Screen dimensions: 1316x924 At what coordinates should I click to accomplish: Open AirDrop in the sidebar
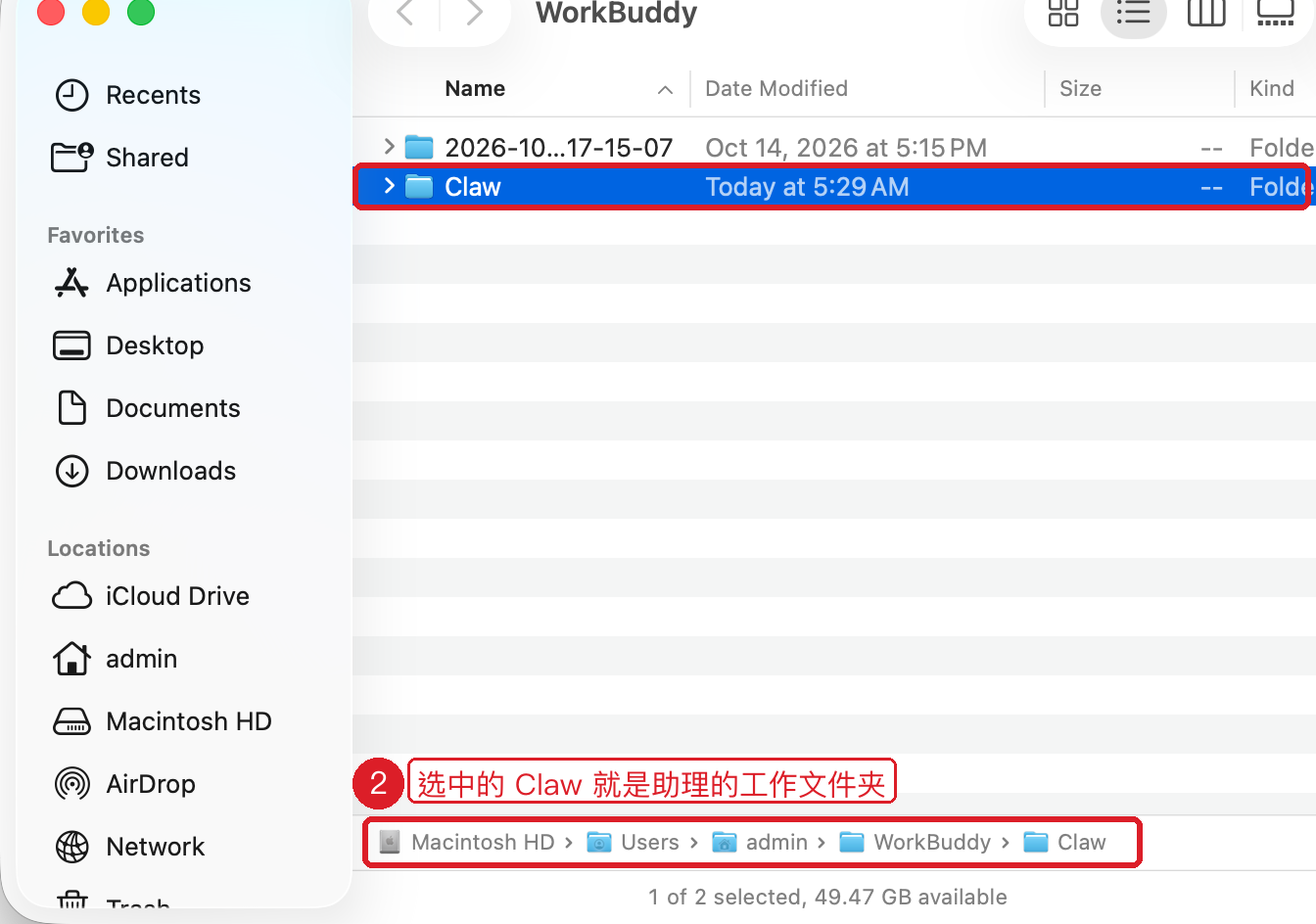tap(124, 784)
